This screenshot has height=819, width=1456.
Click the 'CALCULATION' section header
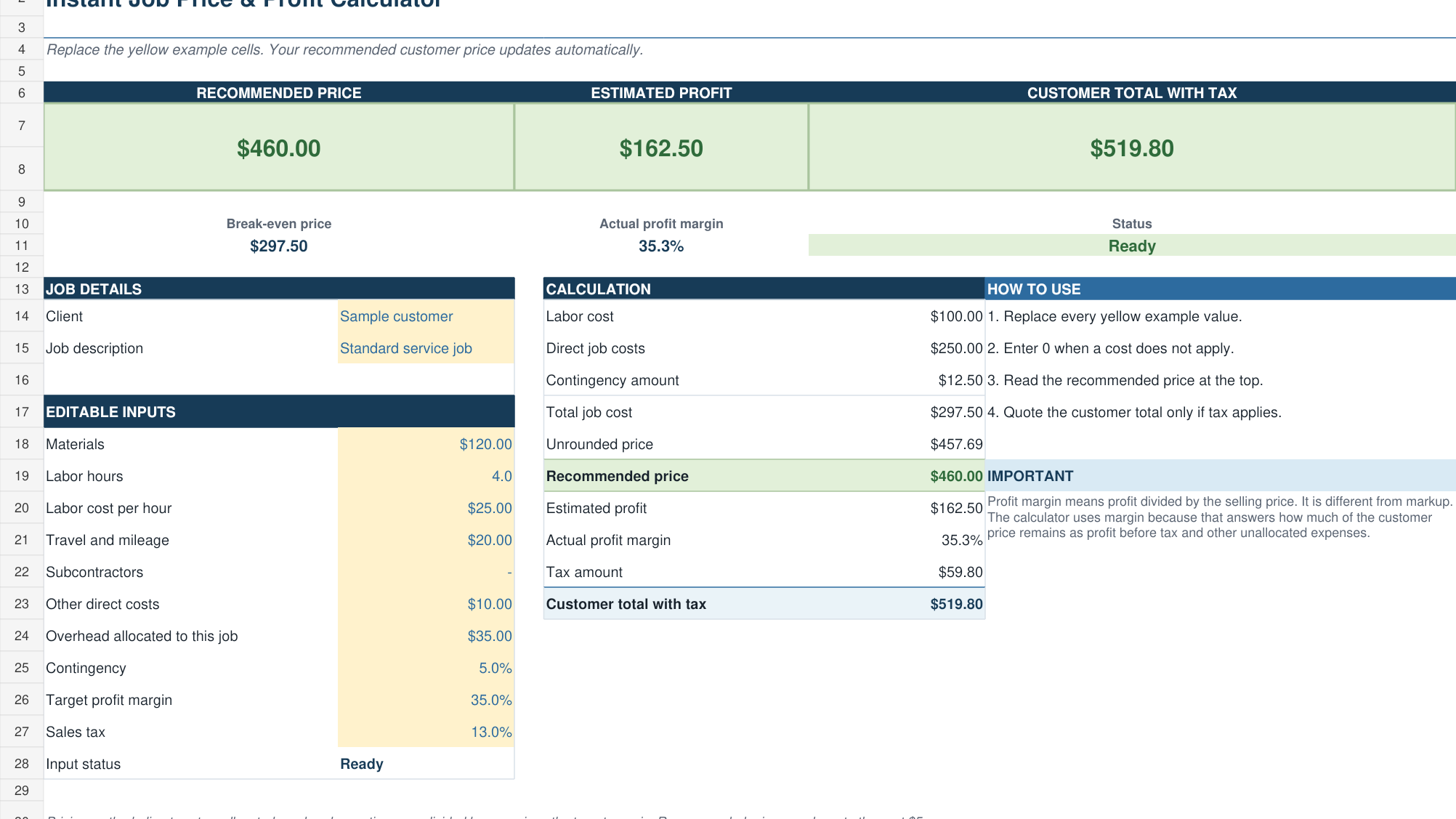[x=764, y=289]
